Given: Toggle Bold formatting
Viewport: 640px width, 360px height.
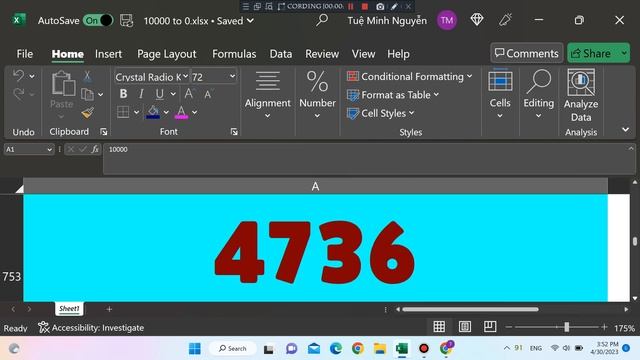Looking at the screenshot, I should (123, 94).
